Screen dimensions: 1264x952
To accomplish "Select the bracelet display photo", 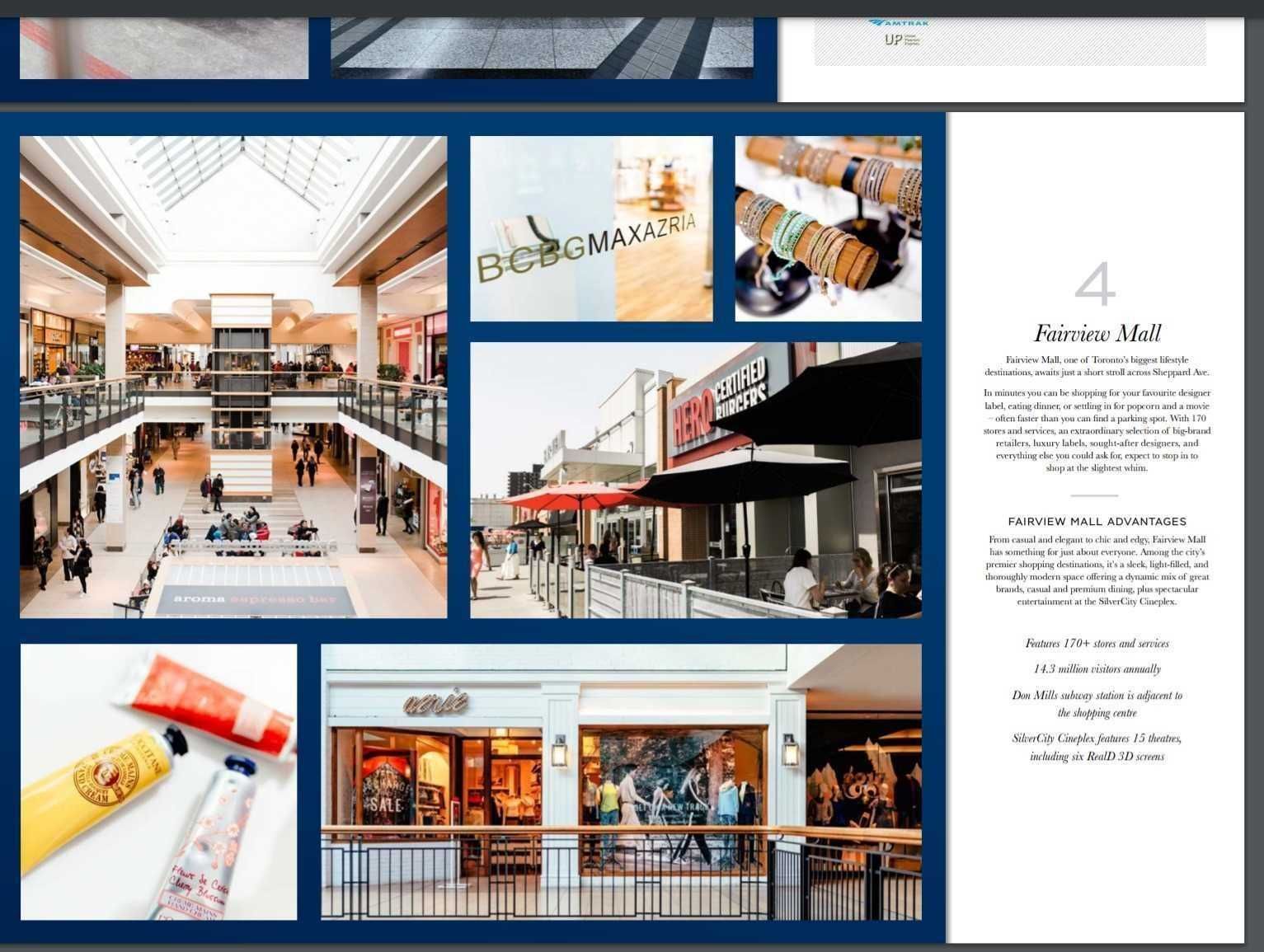I will point(828,228).
